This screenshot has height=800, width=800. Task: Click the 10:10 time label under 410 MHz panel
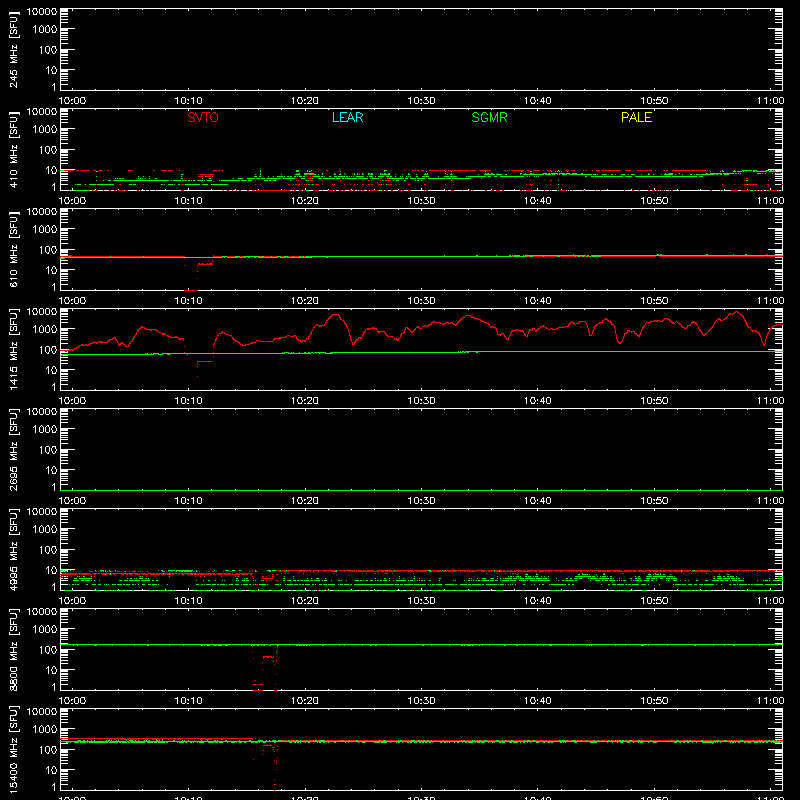coord(189,201)
